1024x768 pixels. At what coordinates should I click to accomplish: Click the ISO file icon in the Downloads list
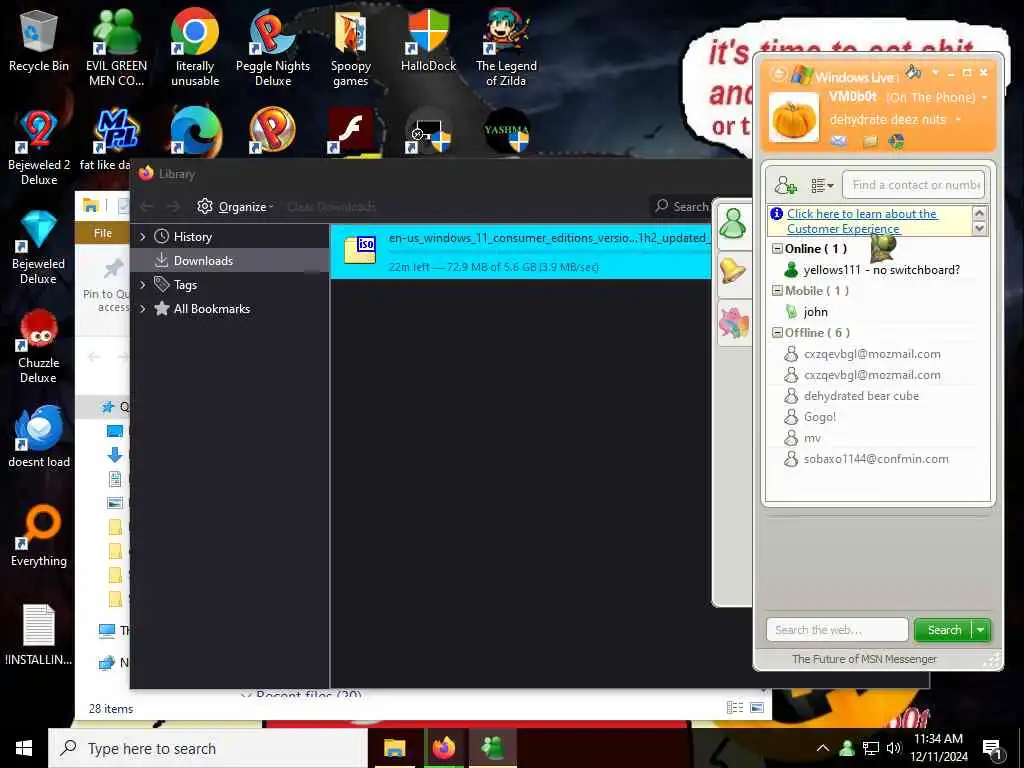(360, 250)
